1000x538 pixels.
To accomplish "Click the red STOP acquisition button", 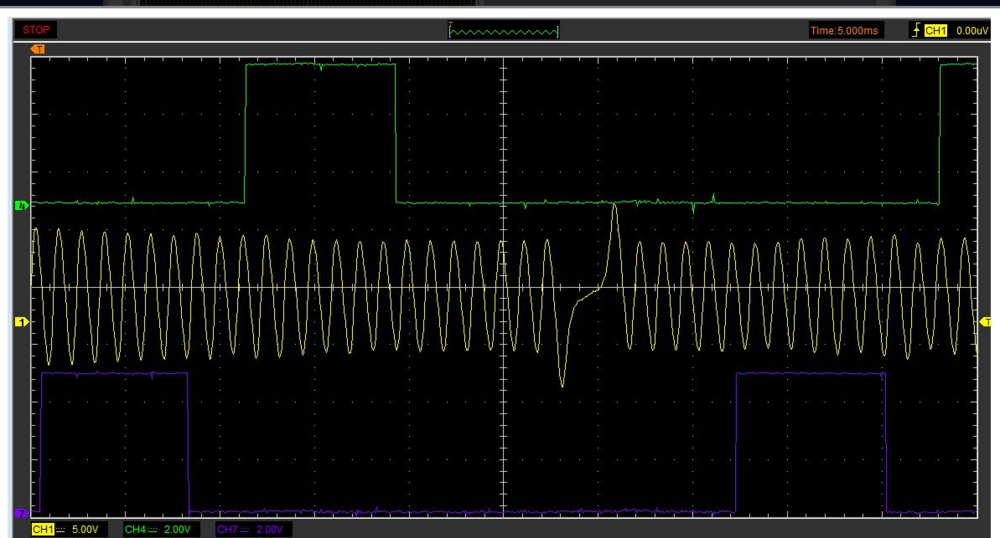I will point(36,30).
